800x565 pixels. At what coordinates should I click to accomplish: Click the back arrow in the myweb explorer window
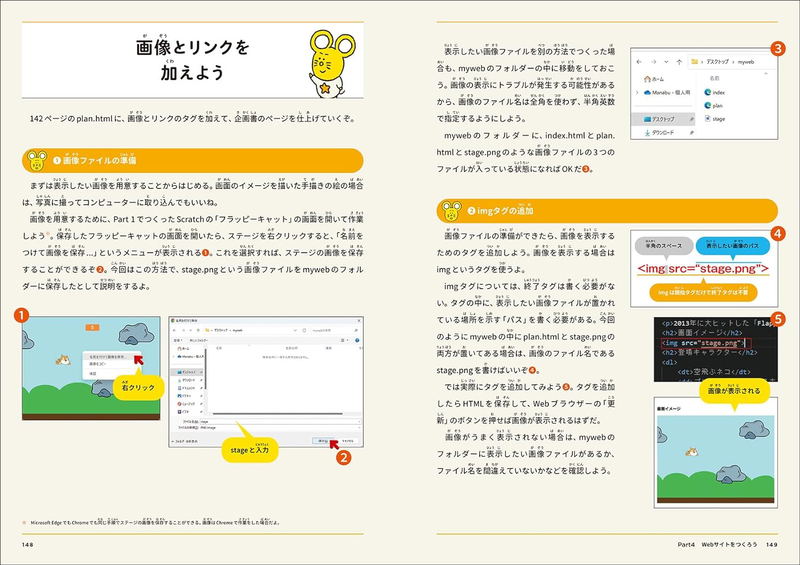(x=639, y=62)
